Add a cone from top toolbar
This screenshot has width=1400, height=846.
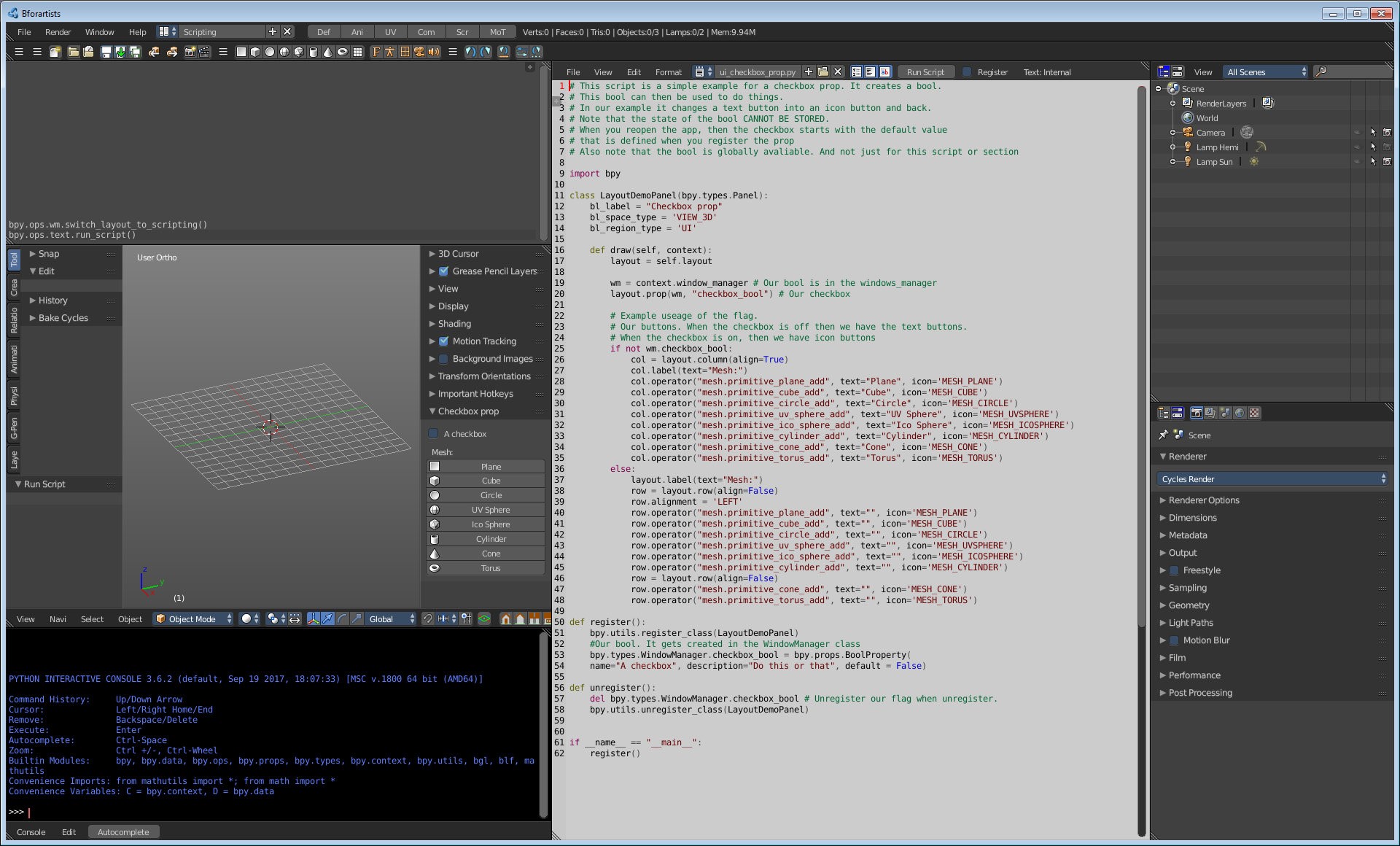pyautogui.click(x=327, y=52)
